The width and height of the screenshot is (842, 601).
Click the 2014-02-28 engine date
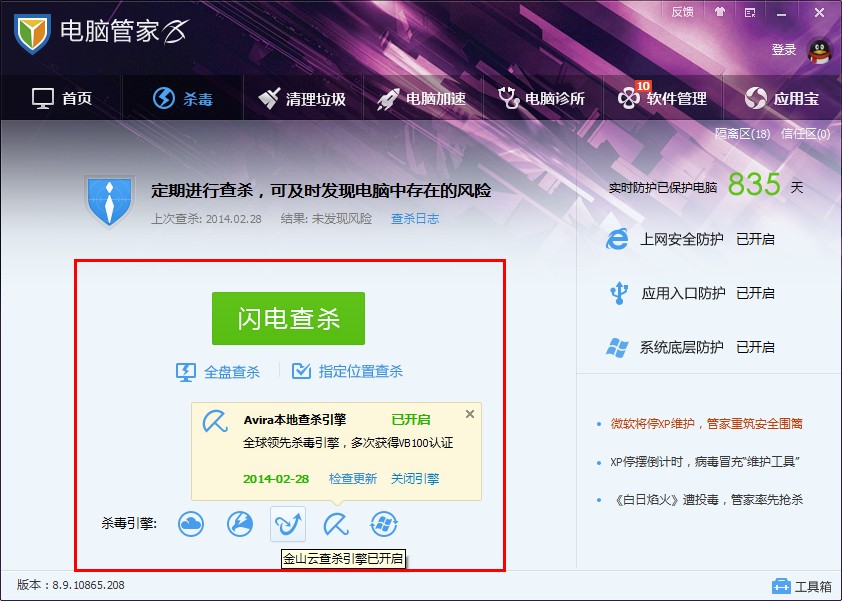point(276,479)
